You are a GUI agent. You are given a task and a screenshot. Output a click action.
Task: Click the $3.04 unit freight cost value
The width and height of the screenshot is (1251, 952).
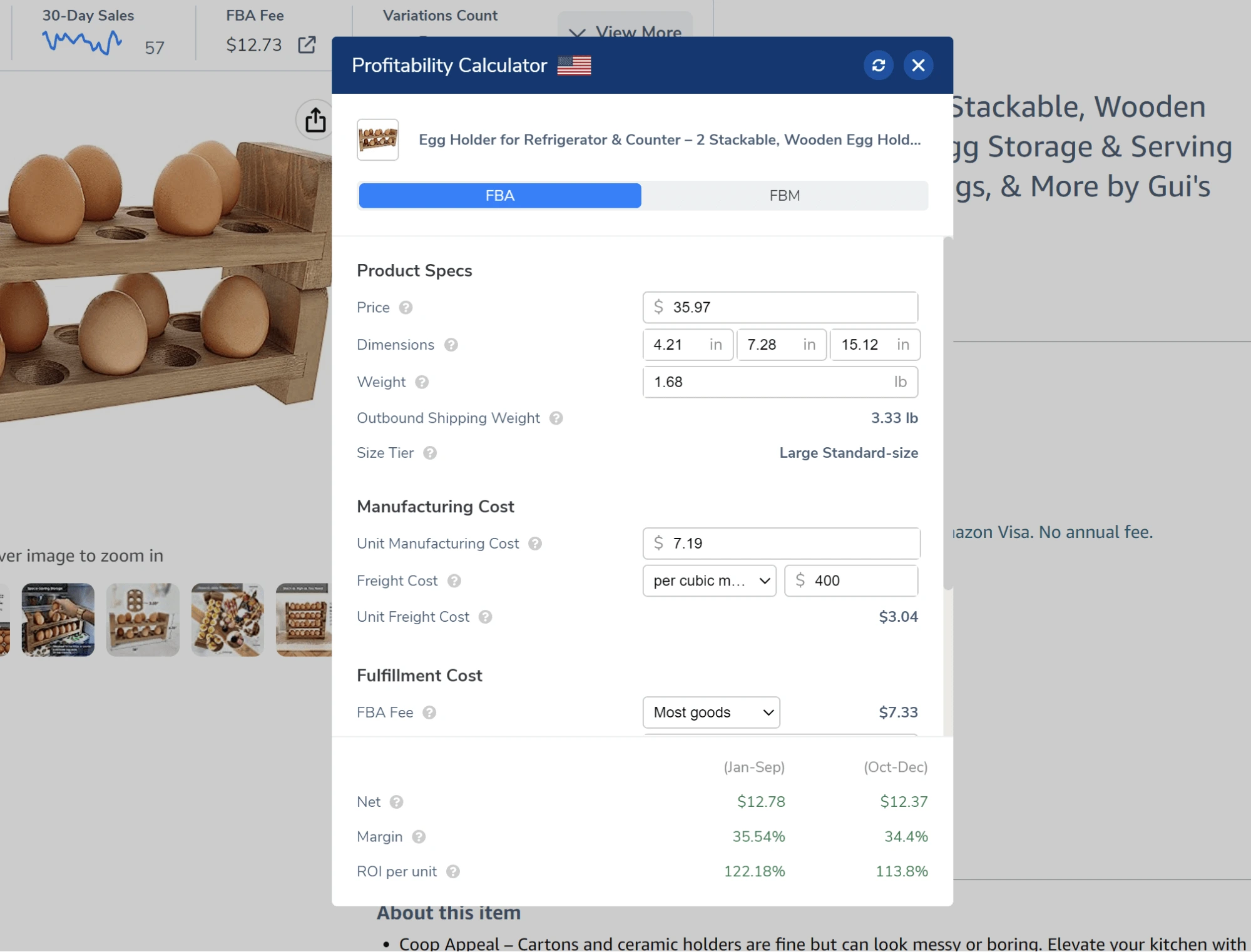[897, 617]
